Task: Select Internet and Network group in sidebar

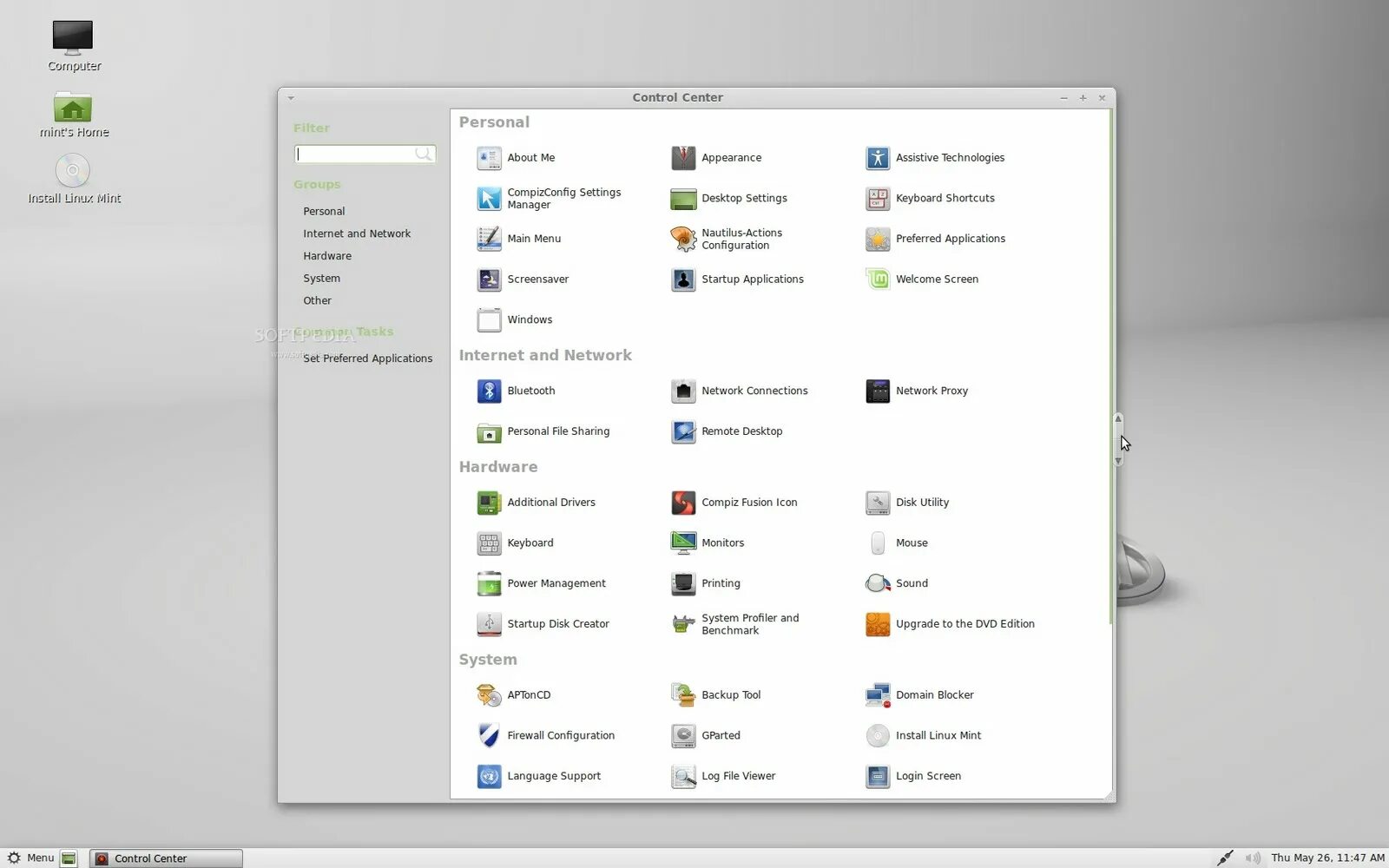Action: coord(357,234)
